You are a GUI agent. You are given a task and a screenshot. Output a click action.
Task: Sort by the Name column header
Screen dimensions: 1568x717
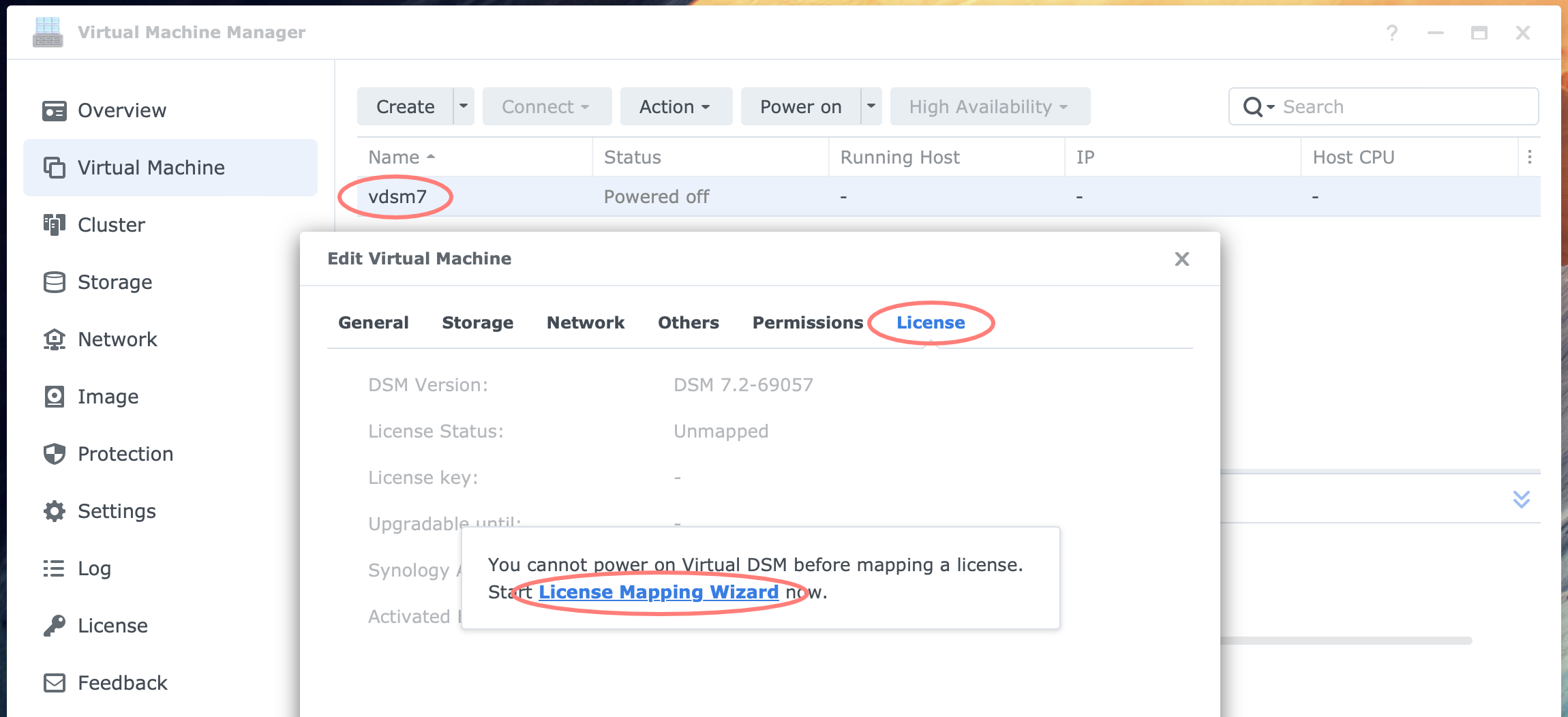pyautogui.click(x=474, y=157)
